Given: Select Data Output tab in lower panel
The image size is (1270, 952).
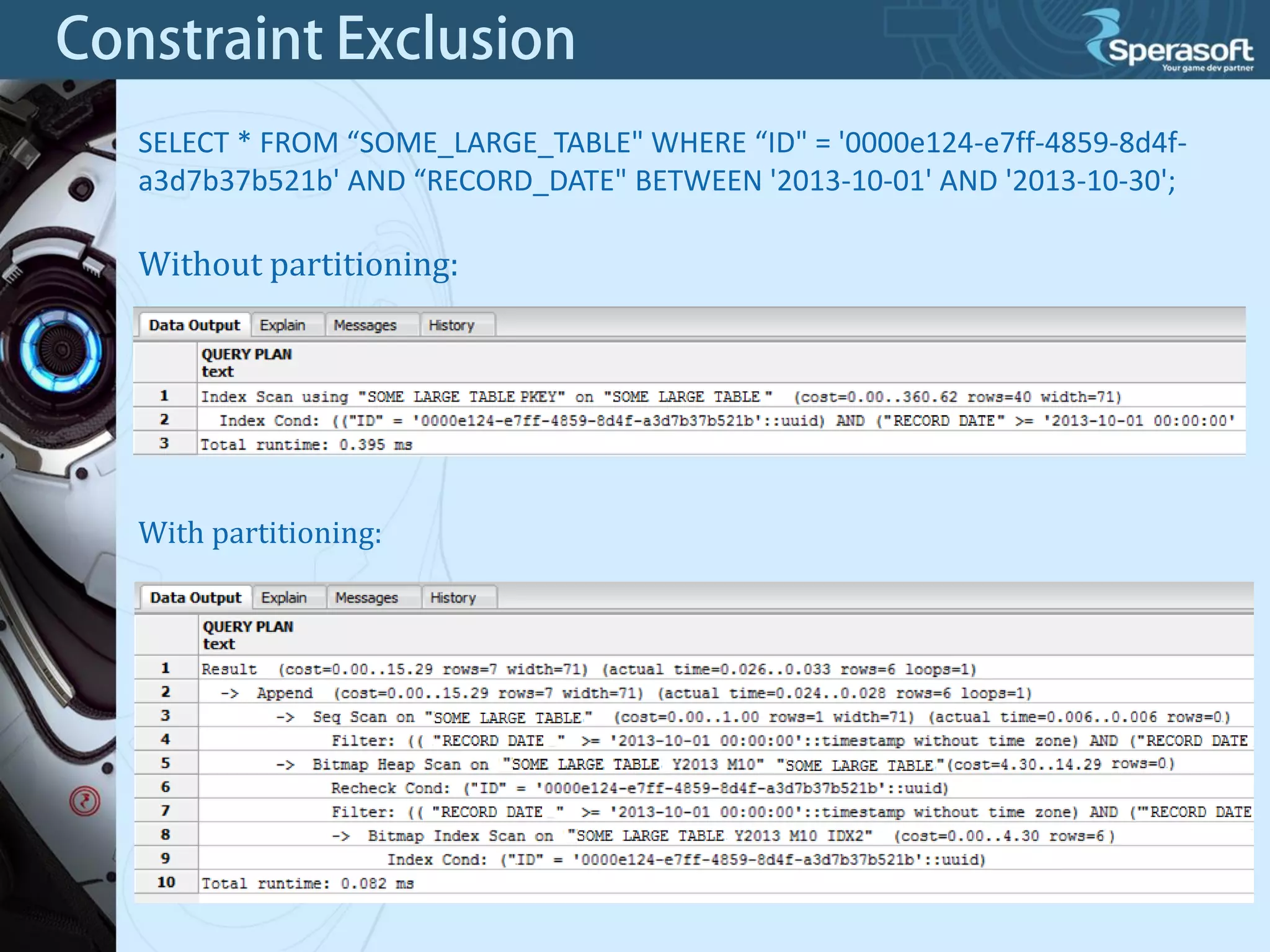Looking at the screenshot, I should click(x=195, y=597).
